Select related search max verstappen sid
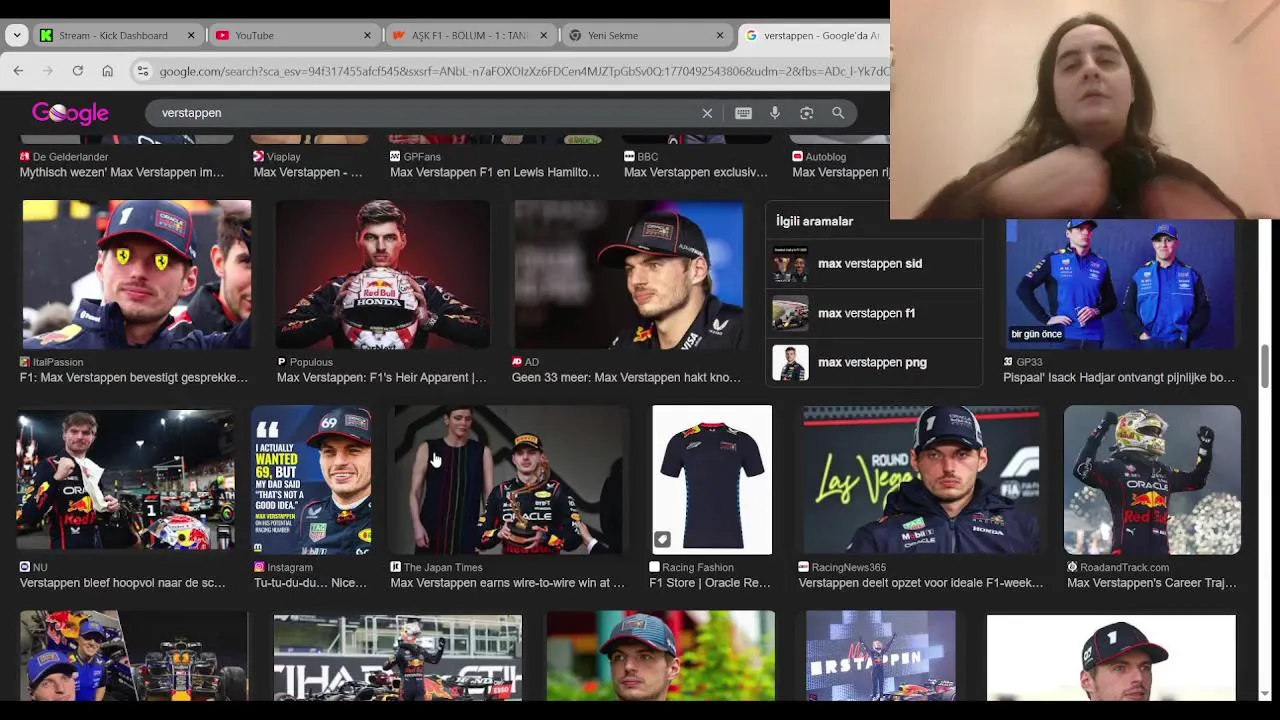The width and height of the screenshot is (1280, 720). 875,264
